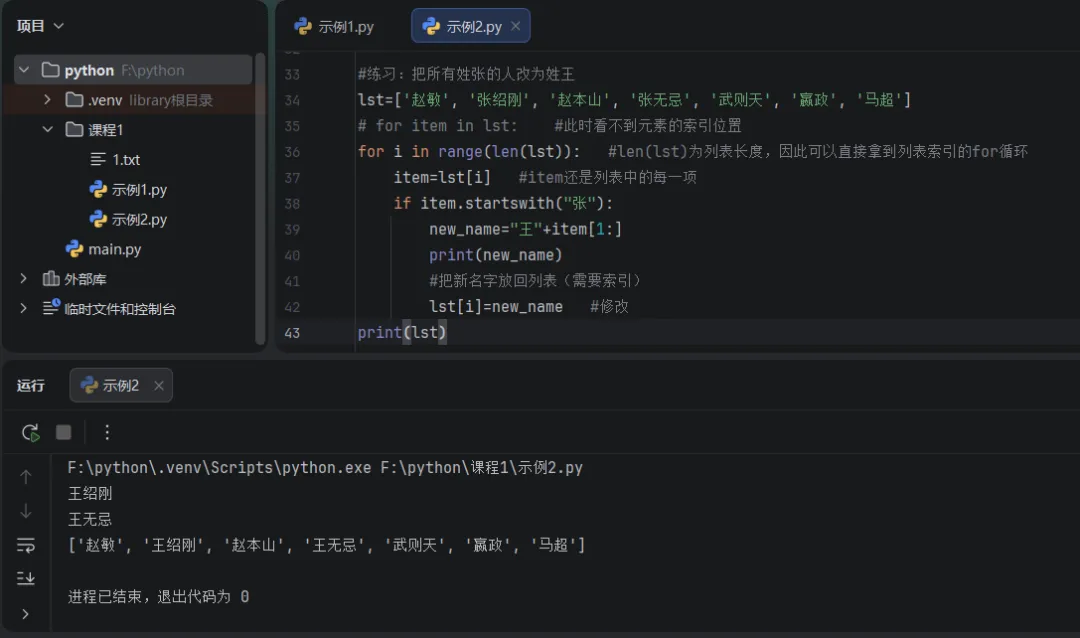This screenshot has height=638, width=1080.
Task: Toggle soft-wrap in the console
Action: point(25,546)
